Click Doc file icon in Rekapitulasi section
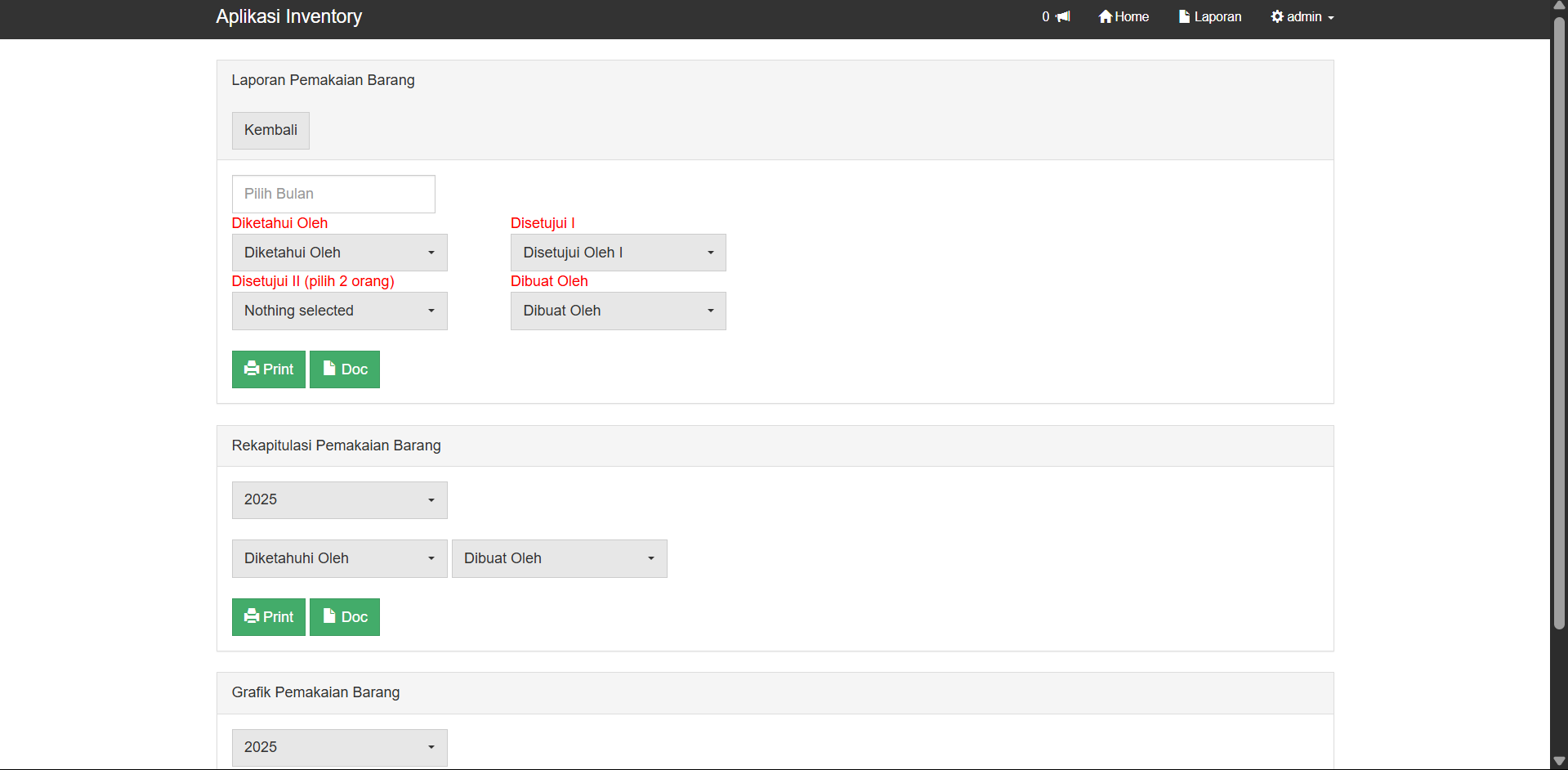Viewport: 1568px width, 770px height. [x=329, y=616]
